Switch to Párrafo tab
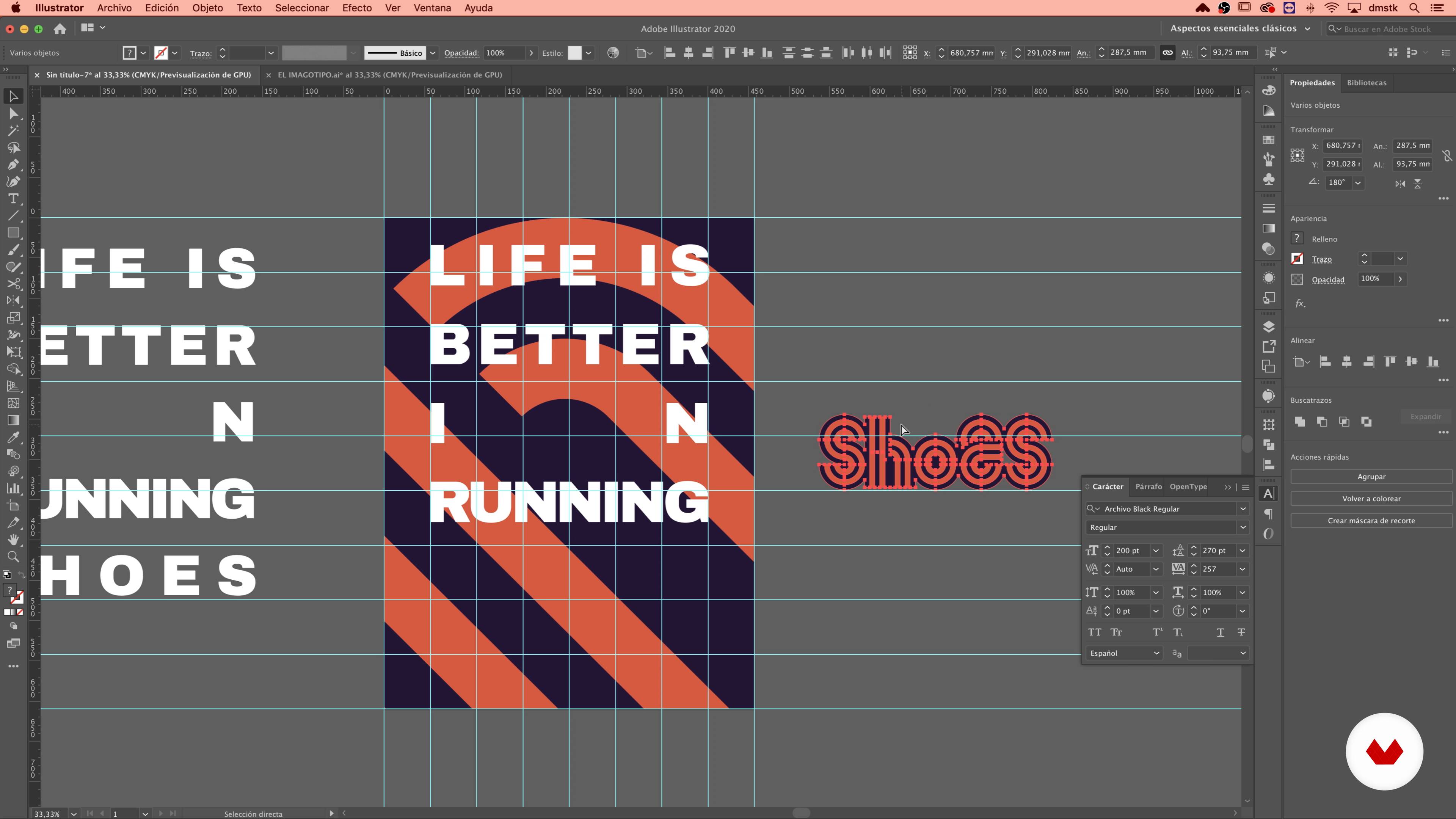The image size is (1456, 819). (x=1148, y=486)
